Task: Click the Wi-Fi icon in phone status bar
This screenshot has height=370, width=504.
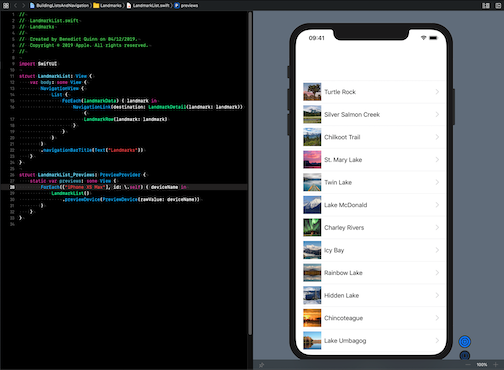Action: pyautogui.click(x=423, y=38)
